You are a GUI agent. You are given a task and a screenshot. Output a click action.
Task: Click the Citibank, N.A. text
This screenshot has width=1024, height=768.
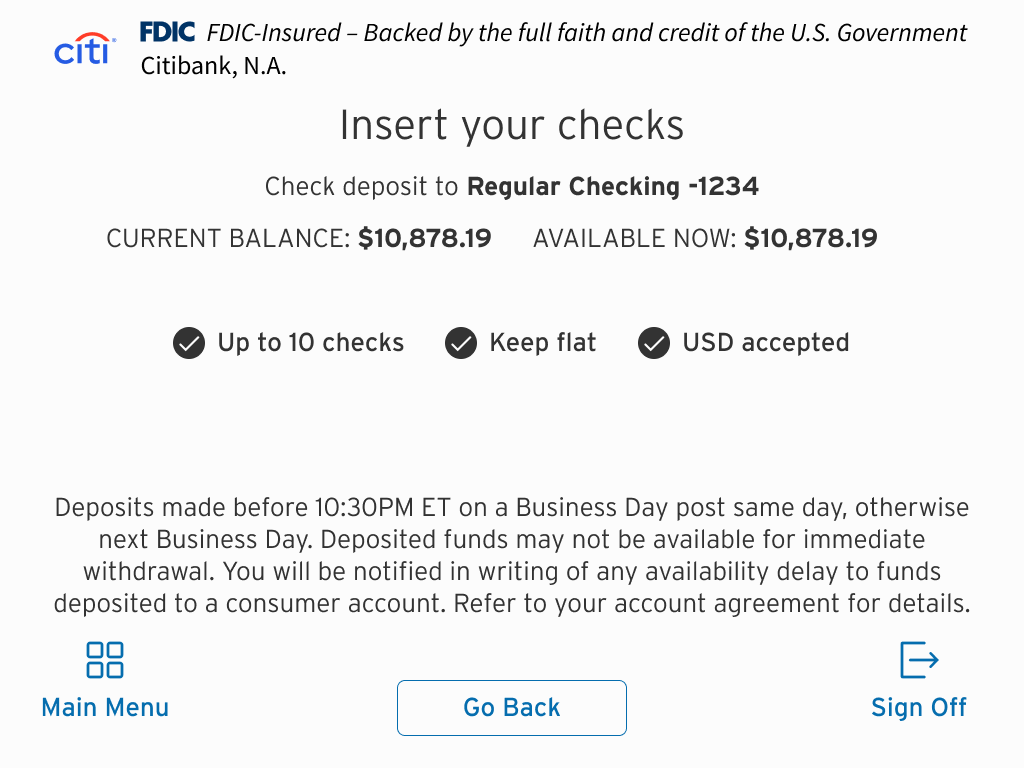coord(213,67)
